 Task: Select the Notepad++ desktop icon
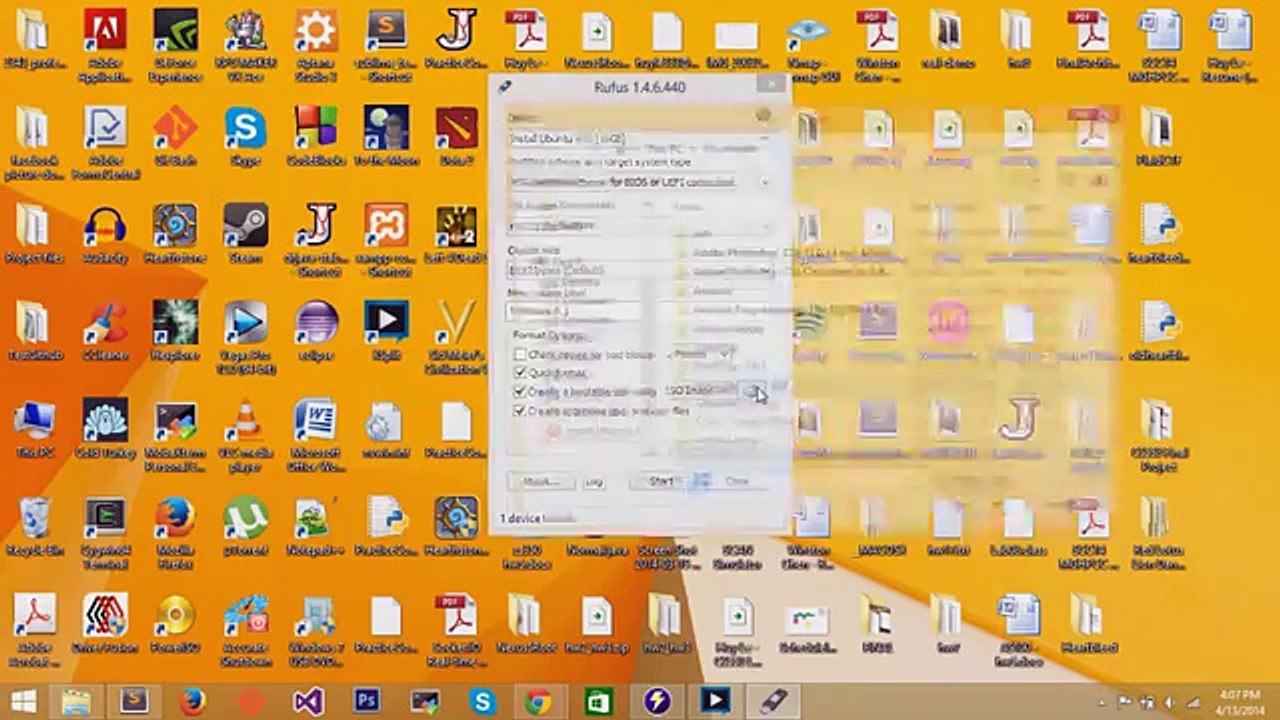(x=316, y=527)
